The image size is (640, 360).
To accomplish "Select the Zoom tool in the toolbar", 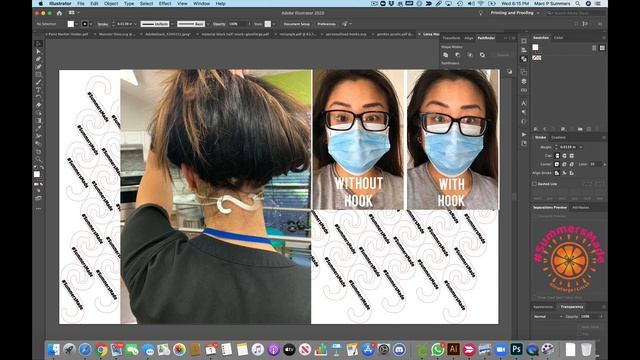I will [38, 159].
